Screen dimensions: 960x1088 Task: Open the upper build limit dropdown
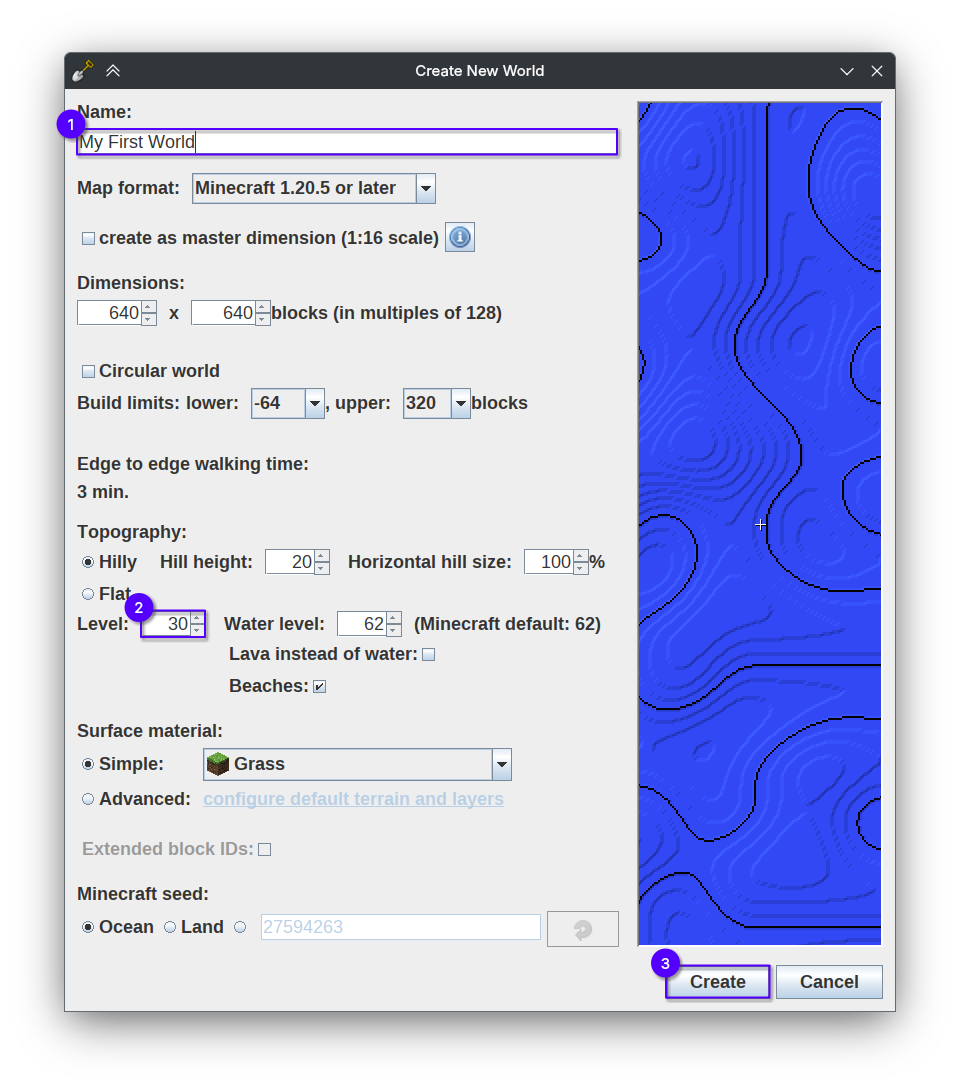[x=460, y=404]
